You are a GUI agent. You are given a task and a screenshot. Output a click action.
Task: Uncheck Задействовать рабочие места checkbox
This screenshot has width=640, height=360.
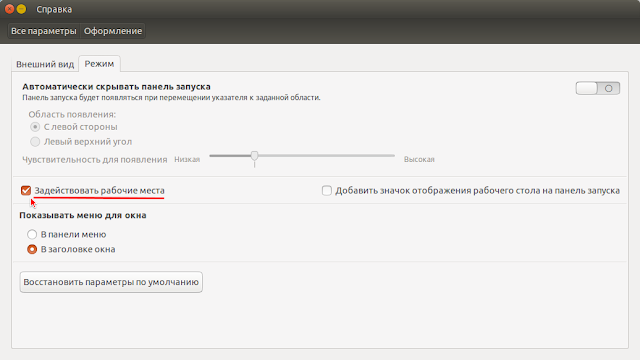coord(26,191)
